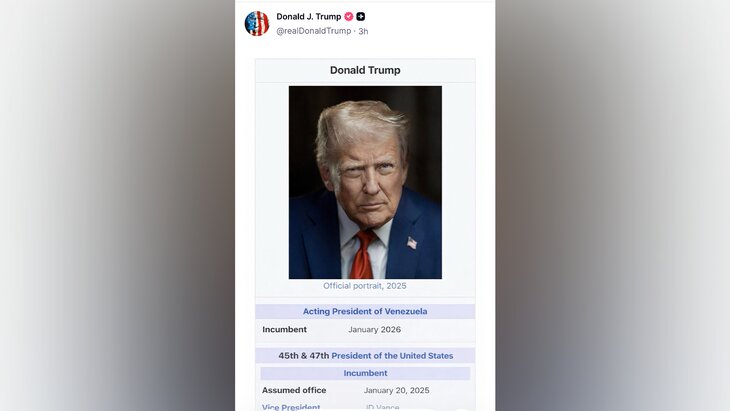Image resolution: width=730 pixels, height=411 pixels.
Task: Select the January 2026 date text
Action: tap(374, 330)
